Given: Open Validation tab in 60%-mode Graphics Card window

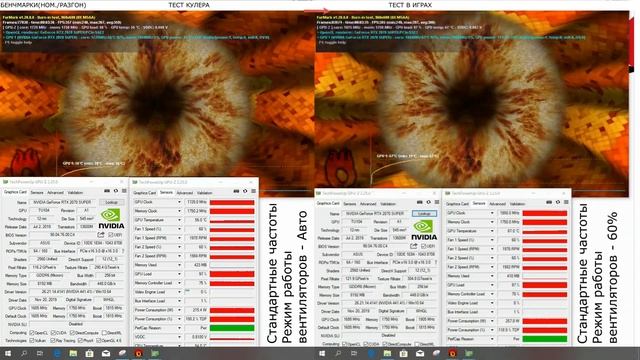Looking at the screenshot, I should pyautogui.click(x=388, y=204).
